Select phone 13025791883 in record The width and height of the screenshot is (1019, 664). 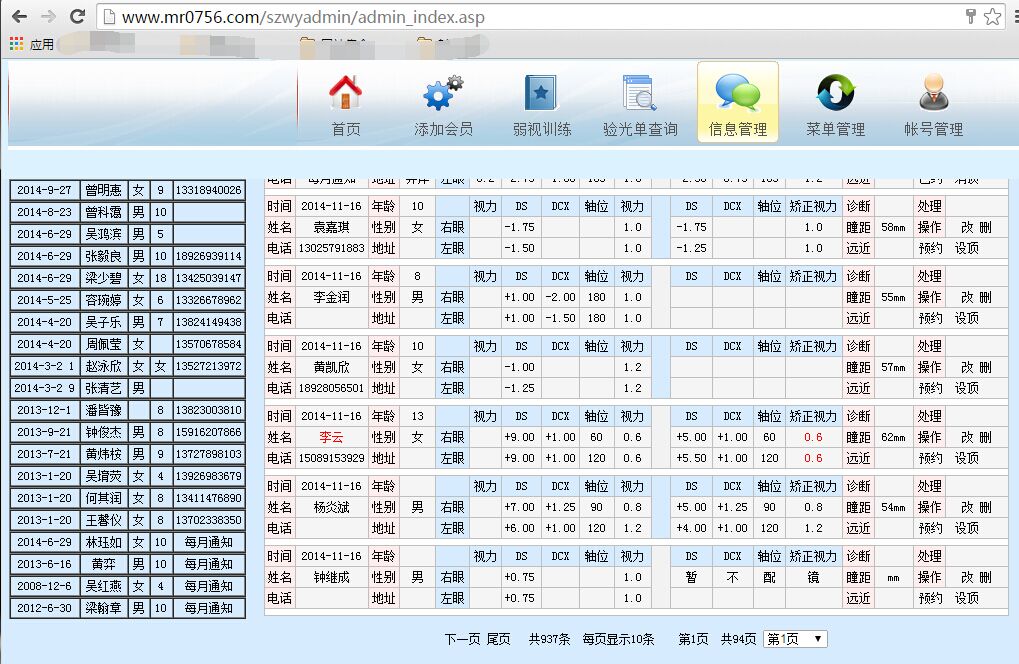pyautogui.click(x=331, y=248)
